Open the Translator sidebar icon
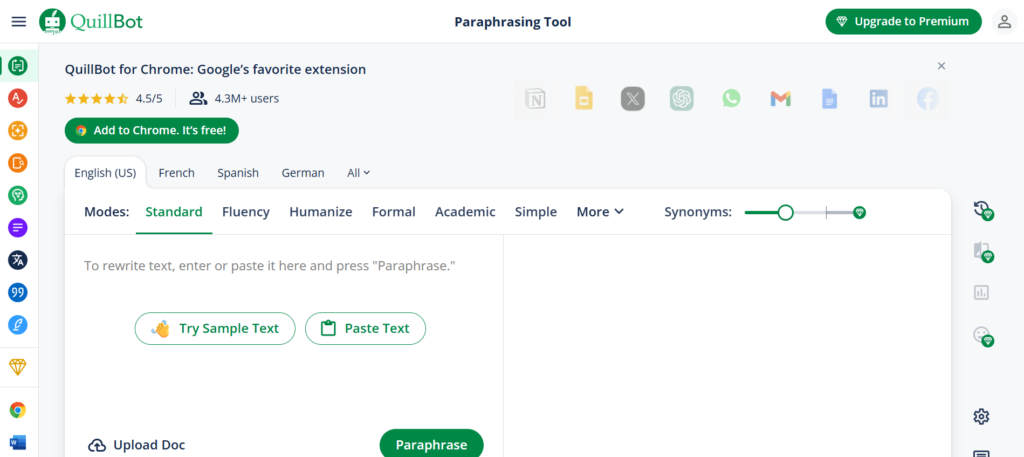1024x457 pixels. pos(18,260)
